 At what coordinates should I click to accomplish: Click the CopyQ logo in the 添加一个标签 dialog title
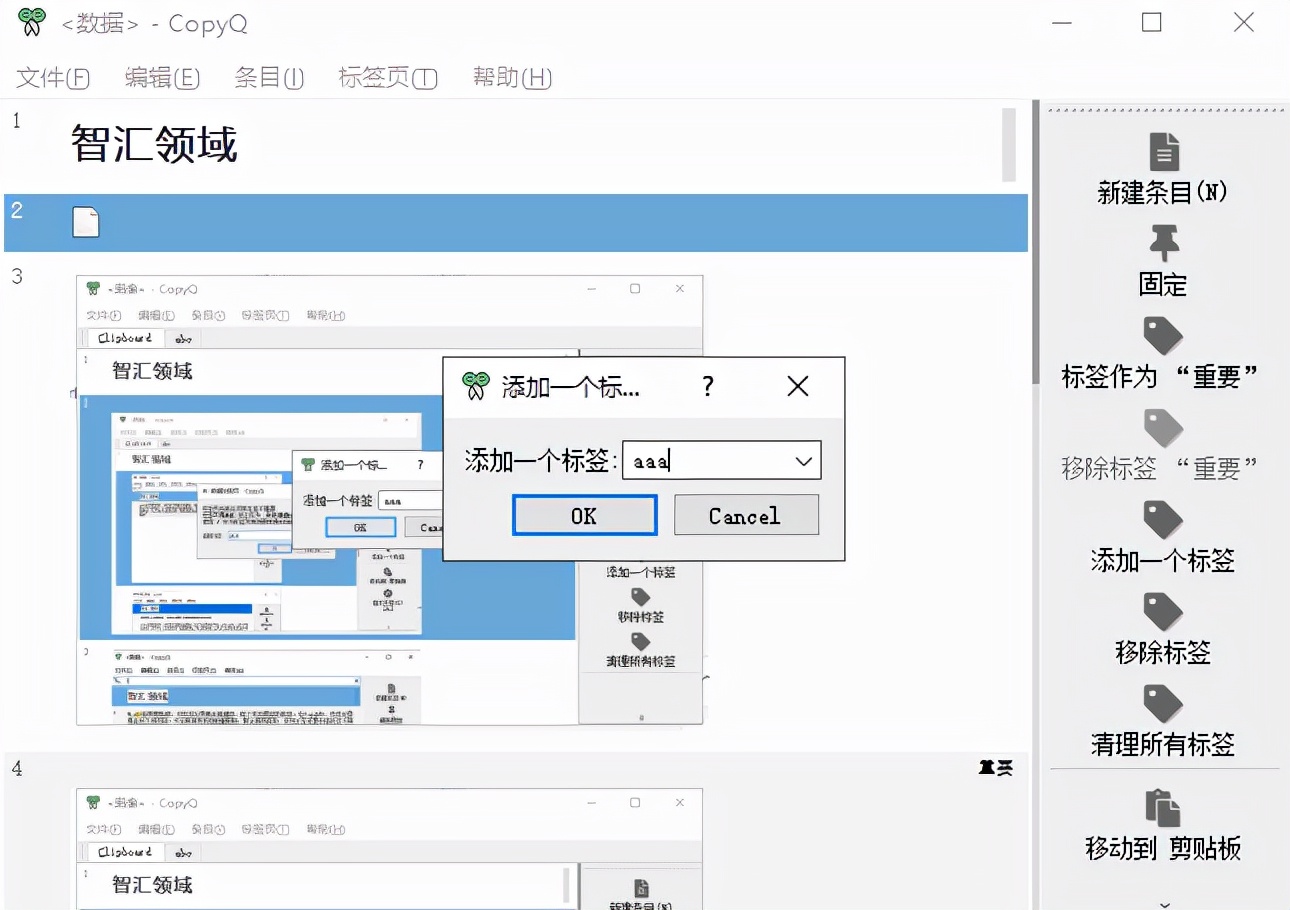point(475,386)
